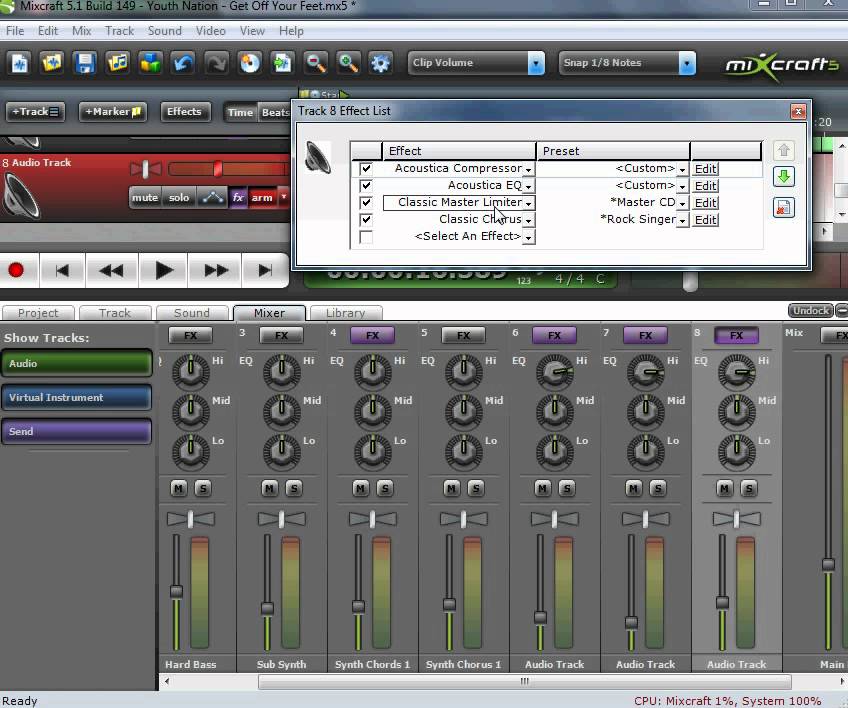The width and height of the screenshot is (848, 708).
Task: Expand the Classic Master Limiter dropdown arrow
Action: pos(529,203)
